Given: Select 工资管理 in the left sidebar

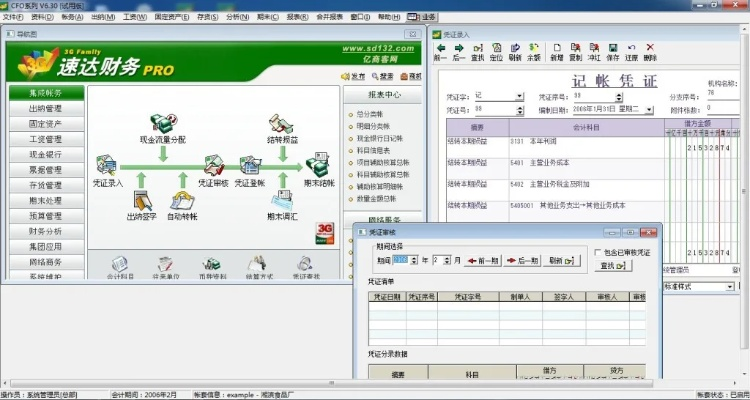Looking at the screenshot, I should (x=46, y=139).
